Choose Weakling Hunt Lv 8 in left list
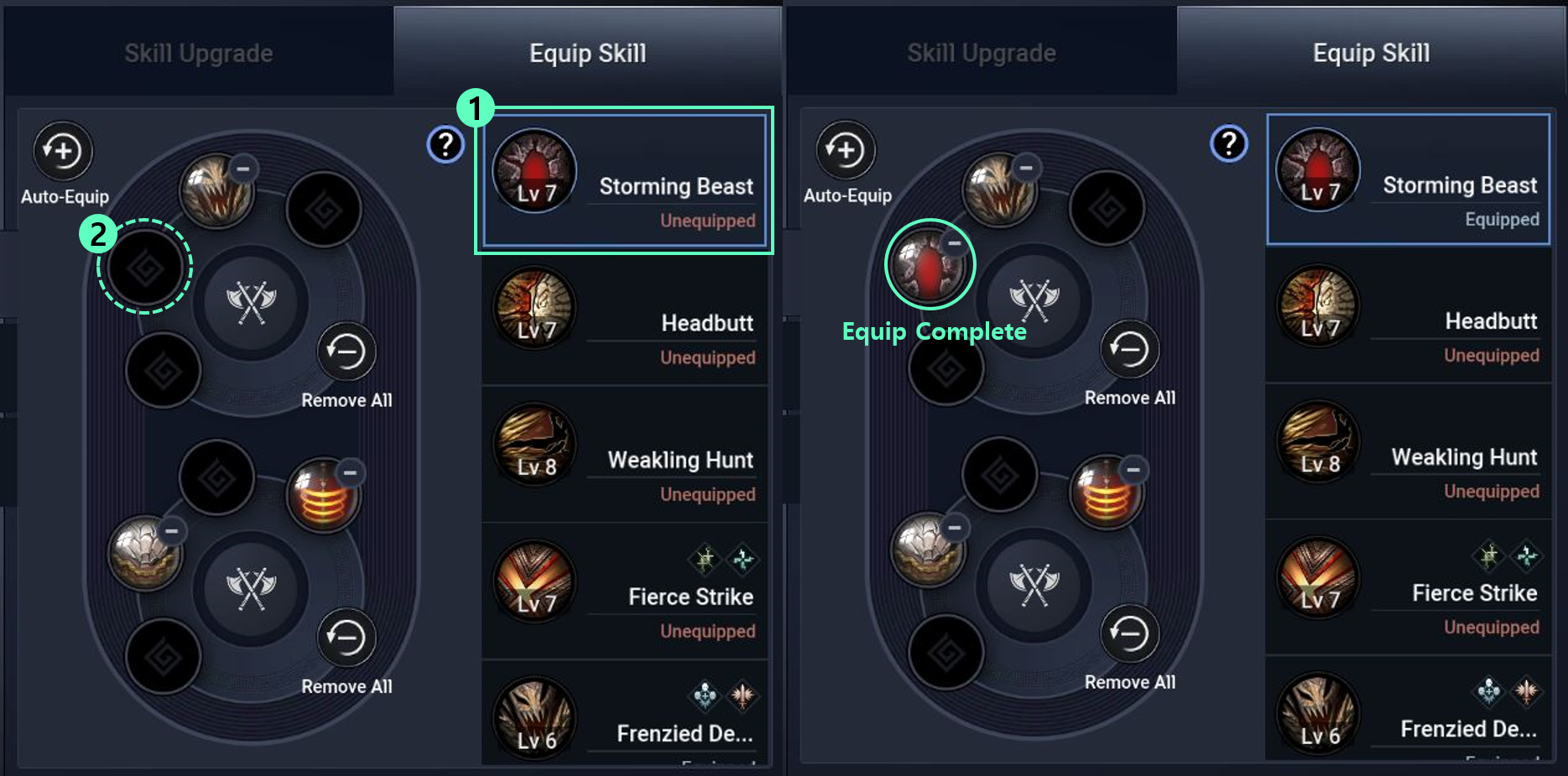 (x=625, y=455)
